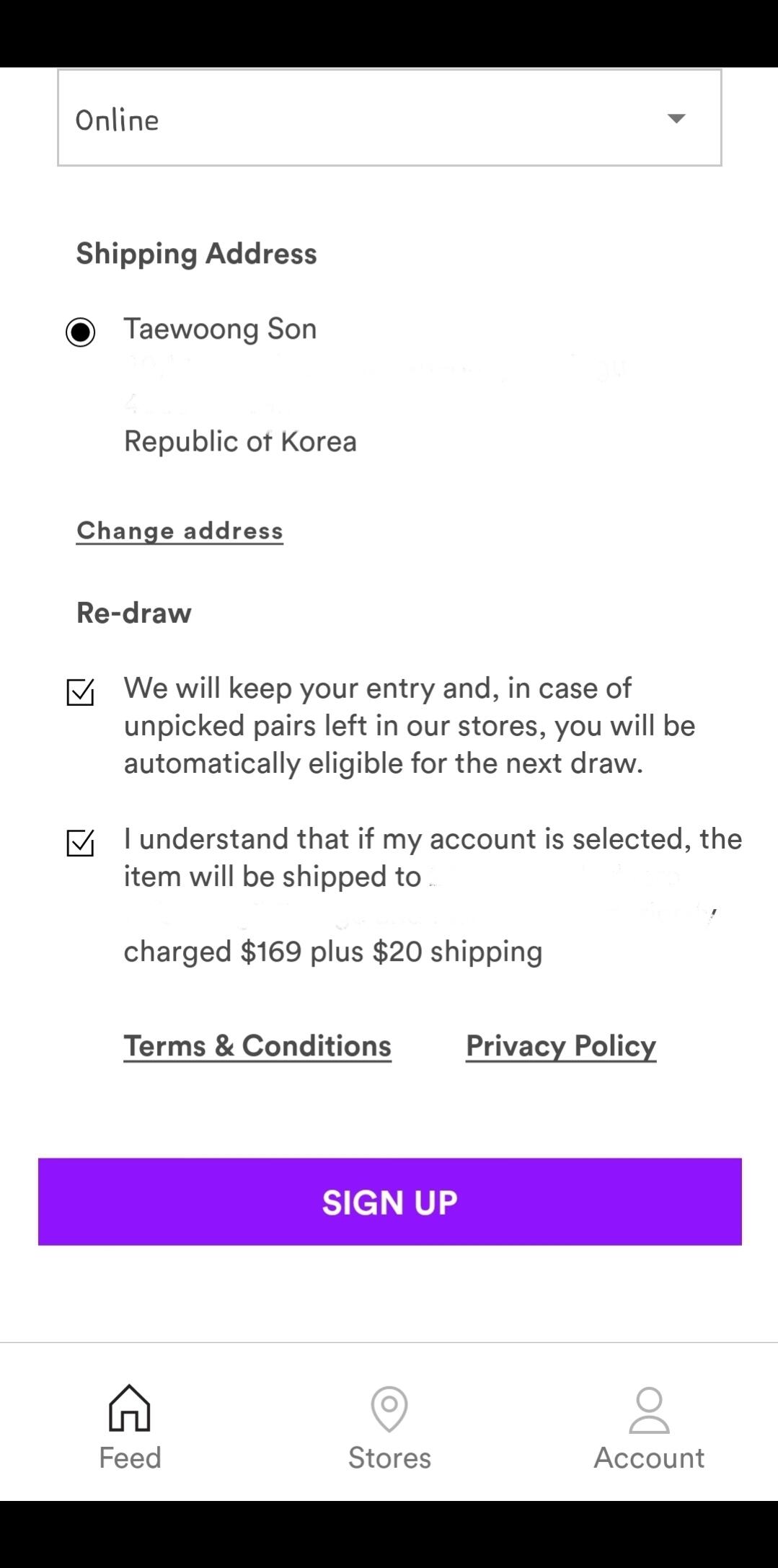This screenshot has height=1568, width=778.
Task: Tap the Feed house icon
Action: pos(130,1407)
